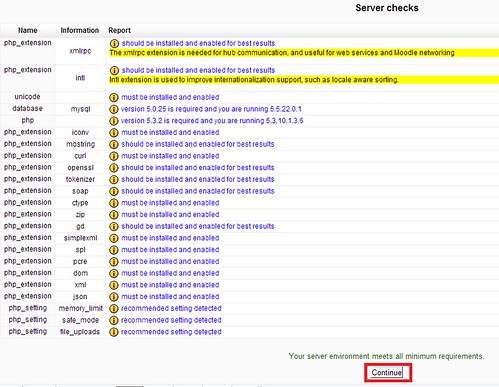Click the info icon in iconv row

[x=114, y=133]
